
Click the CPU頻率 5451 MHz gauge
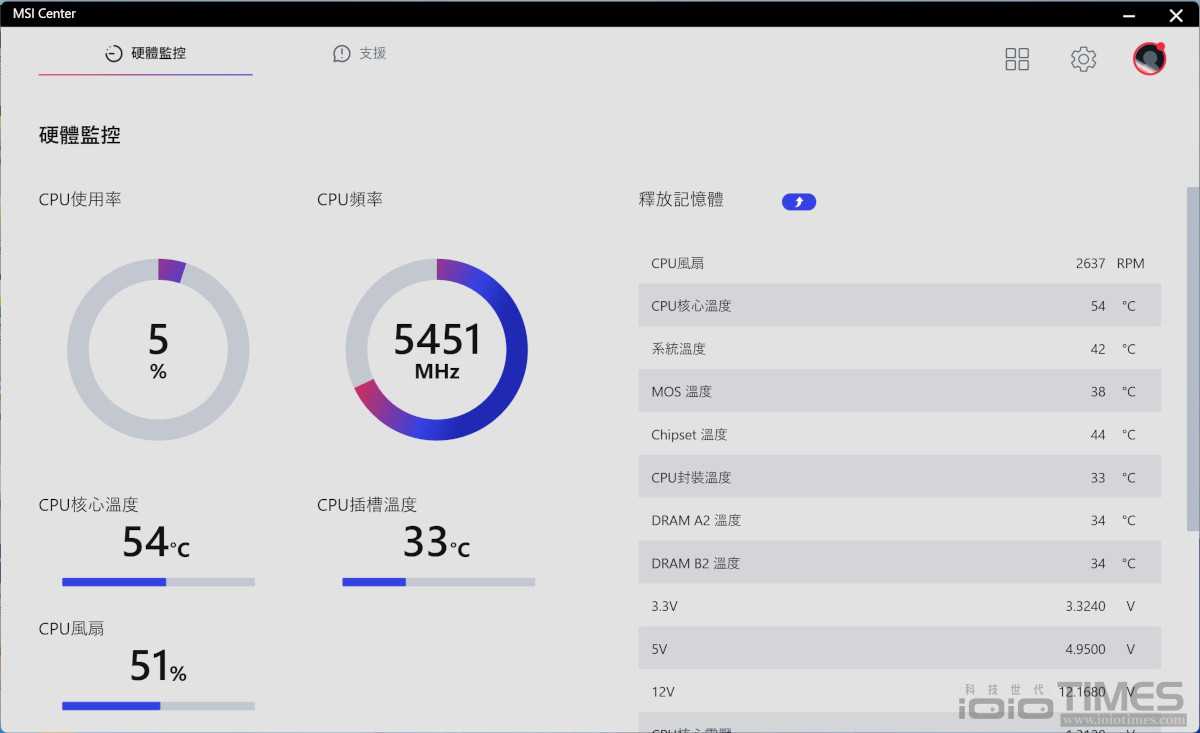tap(437, 350)
